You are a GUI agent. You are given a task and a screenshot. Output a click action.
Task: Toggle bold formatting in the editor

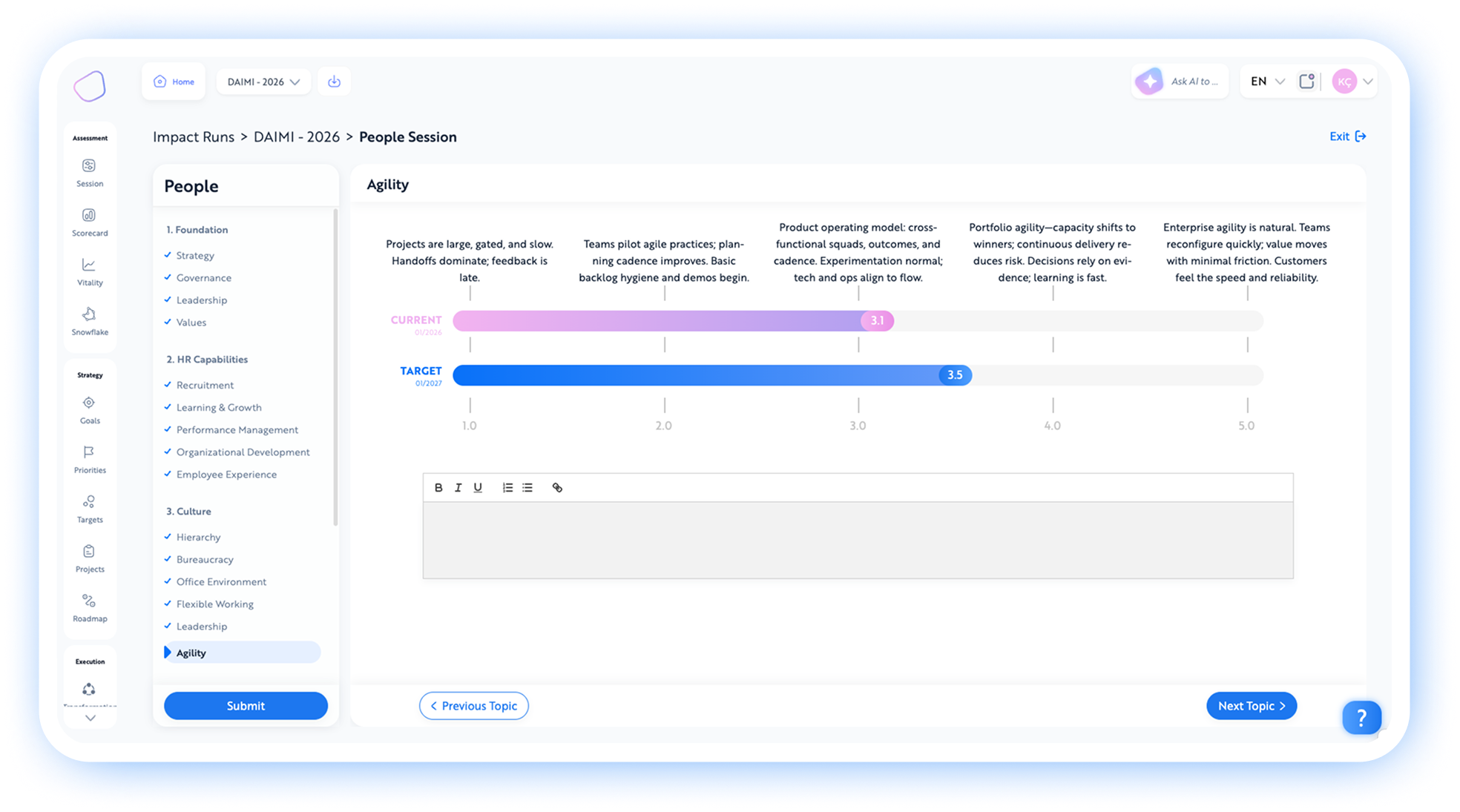[x=438, y=488]
